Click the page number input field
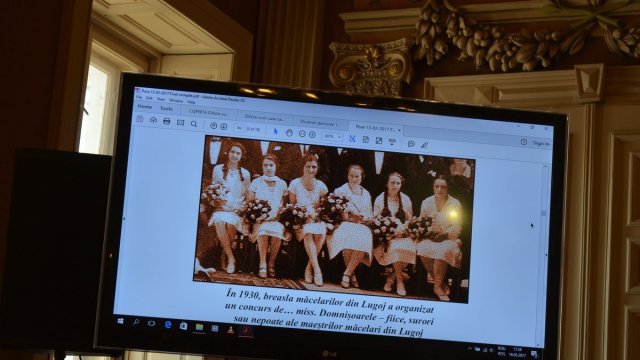 pyautogui.click(x=239, y=128)
